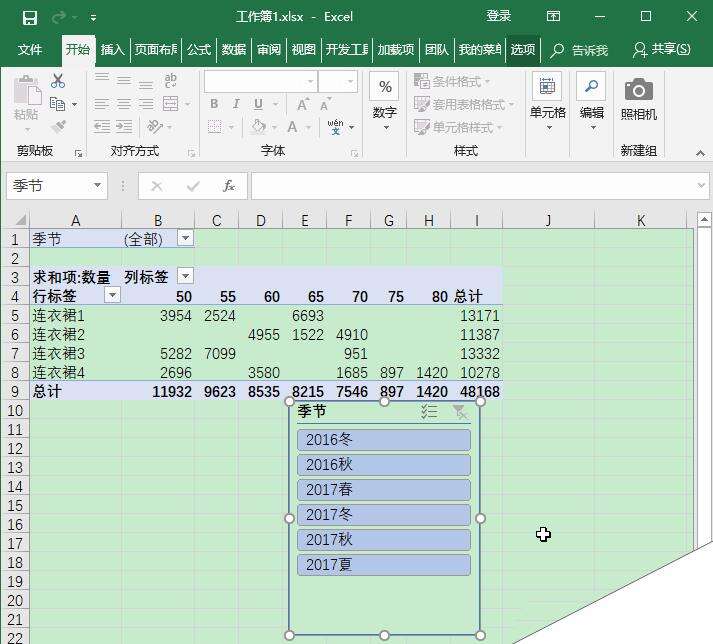Switch to the 插入 ribbon tab

click(x=113, y=50)
